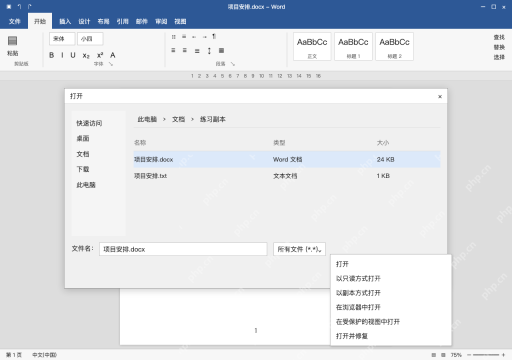The height and width of the screenshot is (360, 512).
Task: Open the file type dropdown 所有文件 (*.*)
Action: [x=299, y=249]
